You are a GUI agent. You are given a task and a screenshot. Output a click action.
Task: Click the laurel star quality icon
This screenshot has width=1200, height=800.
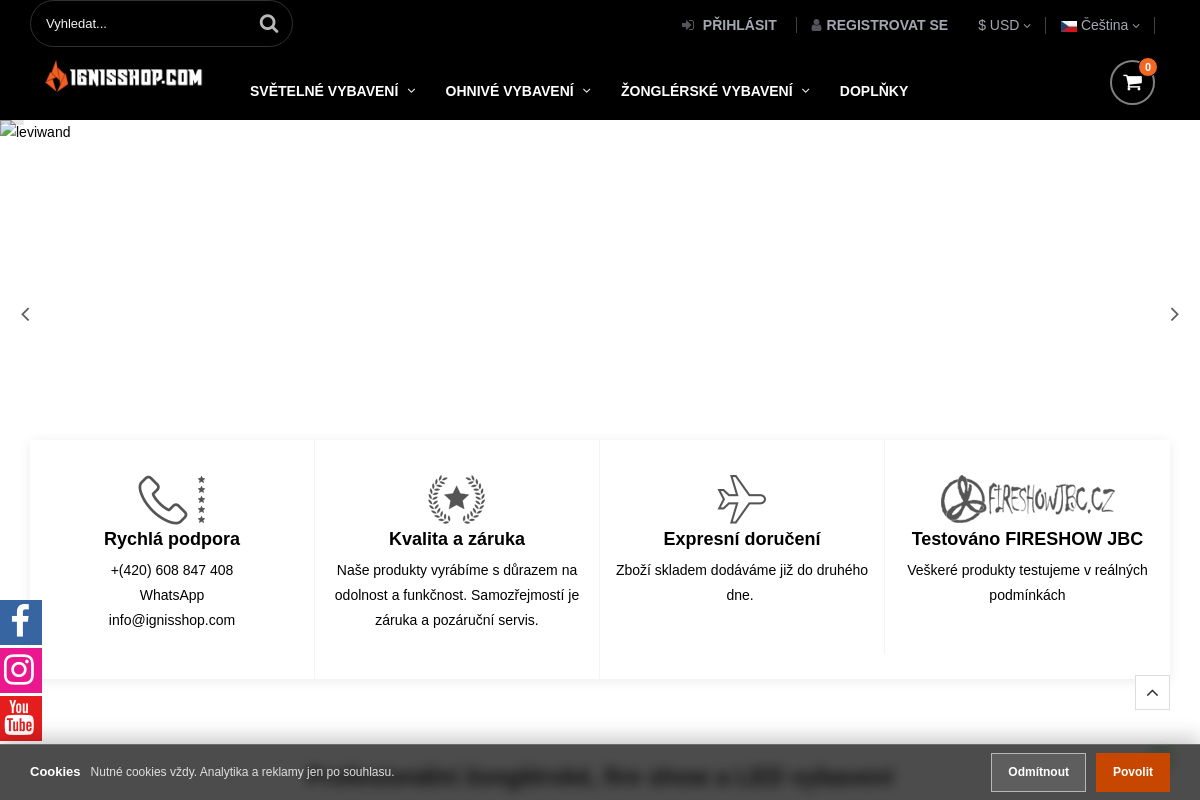point(457,499)
